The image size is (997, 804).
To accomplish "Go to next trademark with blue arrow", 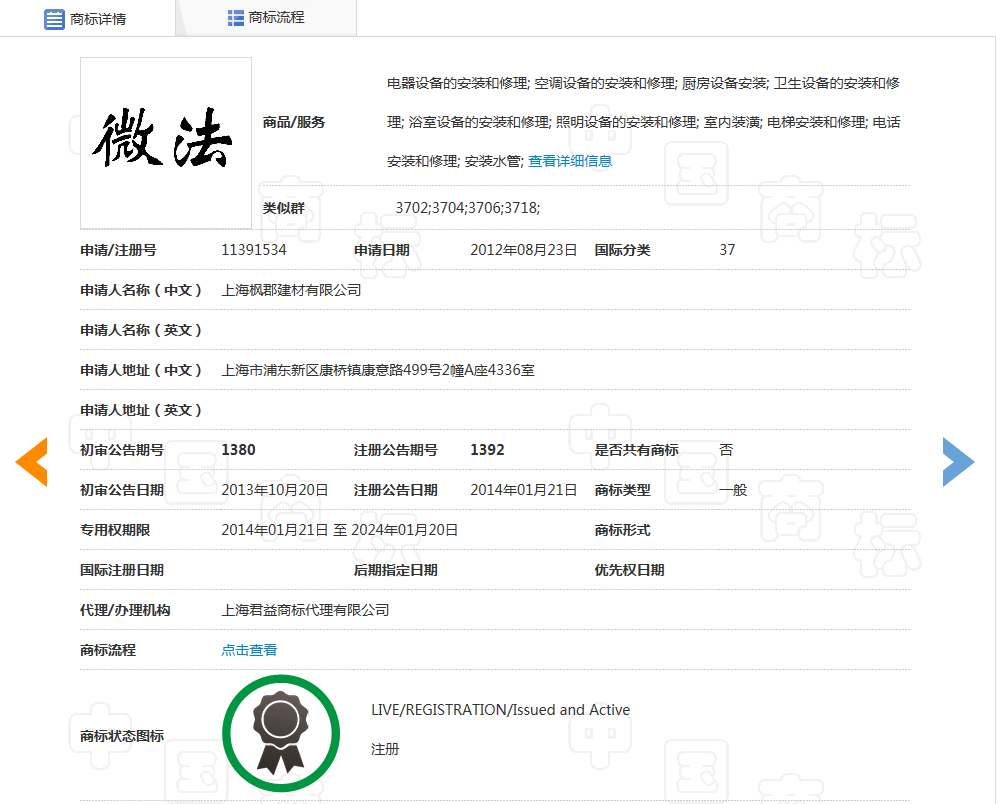I will (x=958, y=462).
